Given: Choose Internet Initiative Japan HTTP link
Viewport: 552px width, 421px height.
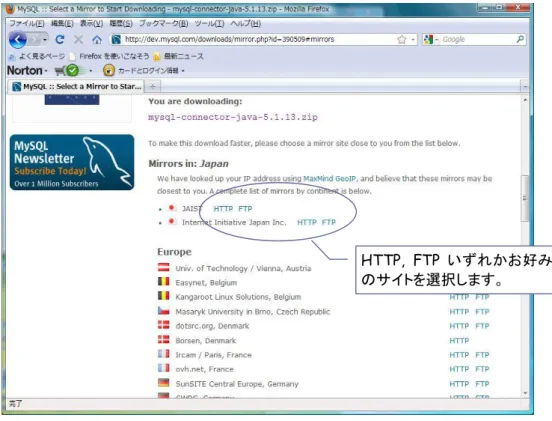Looking at the screenshot, I should 307,222.
